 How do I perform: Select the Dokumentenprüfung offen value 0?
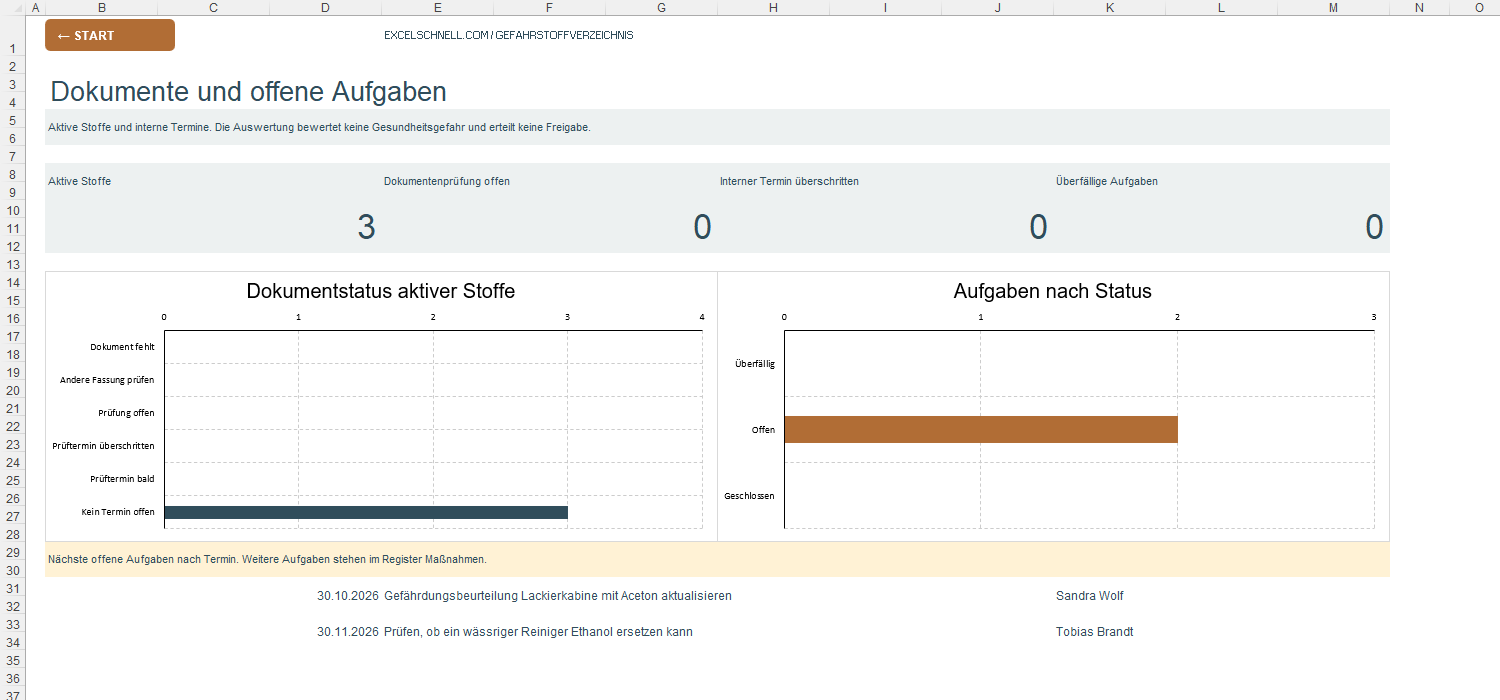[702, 227]
